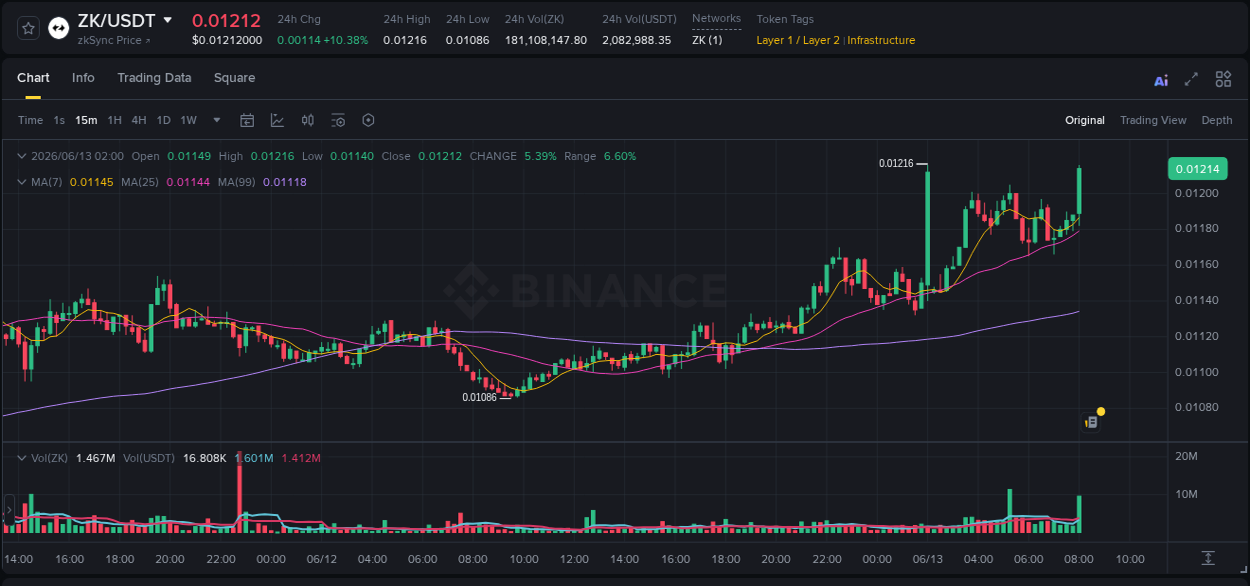Click the ZK token logo icon
The height and width of the screenshot is (586, 1250).
[59, 29]
